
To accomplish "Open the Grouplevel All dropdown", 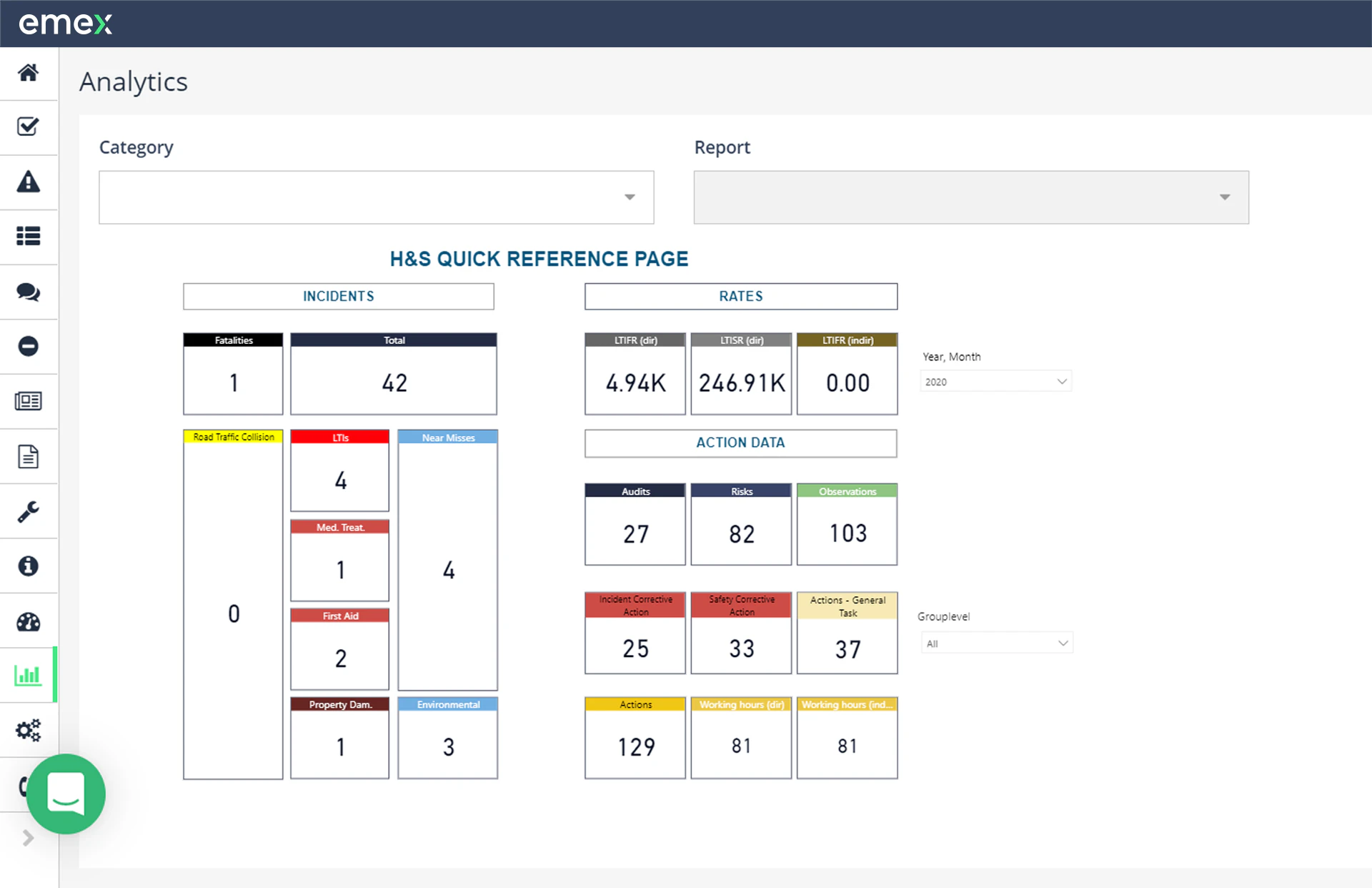I will click(996, 643).
